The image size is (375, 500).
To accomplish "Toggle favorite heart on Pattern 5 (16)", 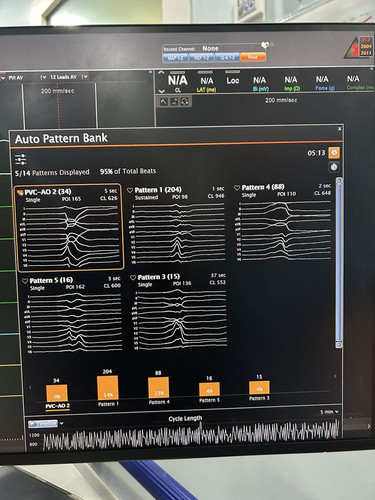I will click(x=25, y=281).
